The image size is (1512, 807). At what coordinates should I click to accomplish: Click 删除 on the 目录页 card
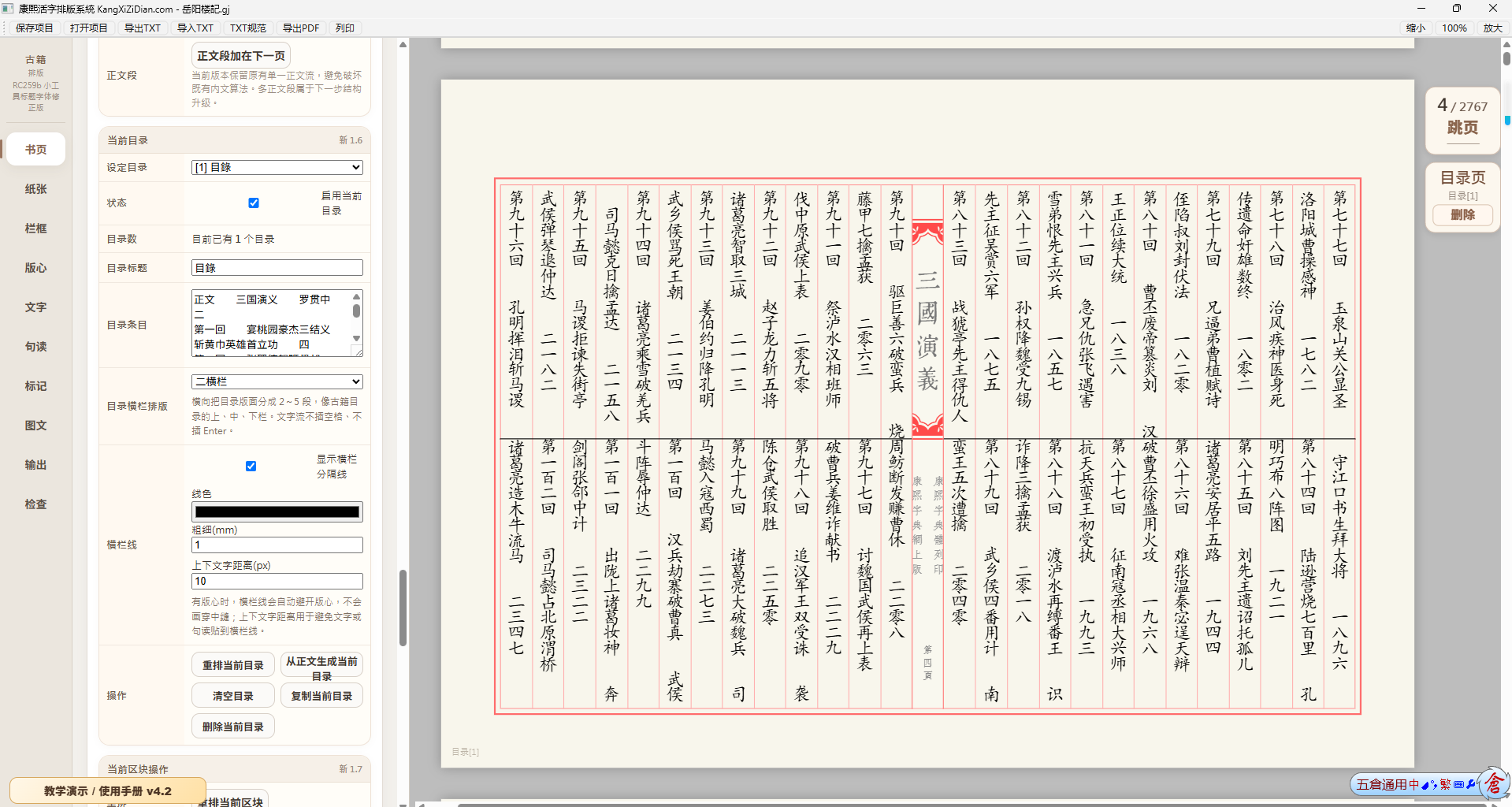(x=1462, y=214)
